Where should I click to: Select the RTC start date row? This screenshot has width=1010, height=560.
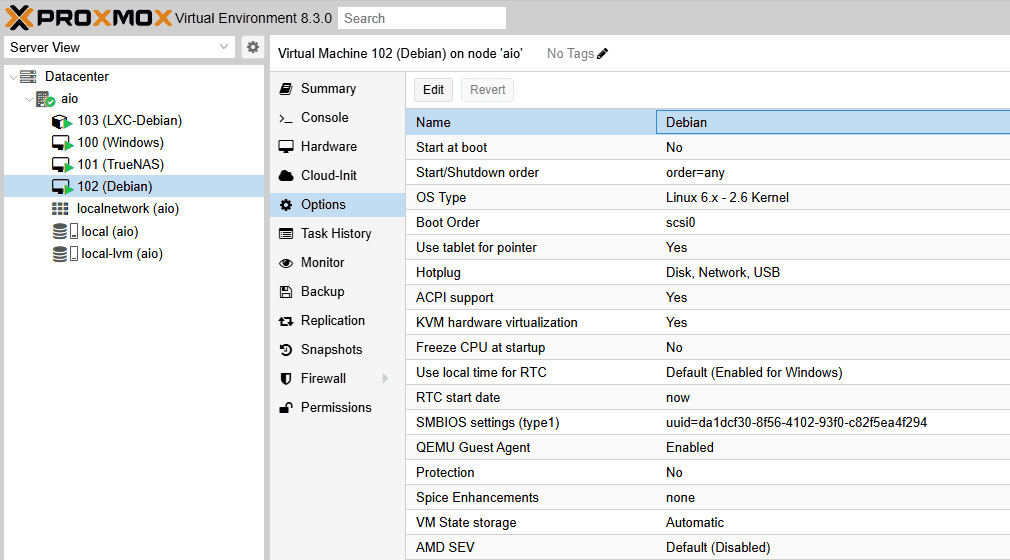(x=708, y=398)
